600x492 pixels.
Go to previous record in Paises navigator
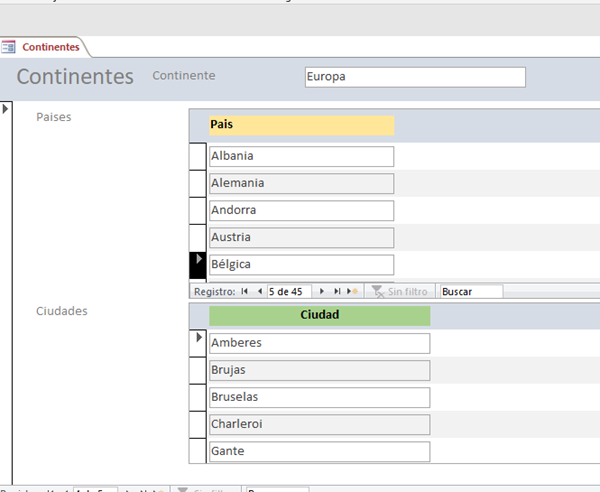coord(260,292)
